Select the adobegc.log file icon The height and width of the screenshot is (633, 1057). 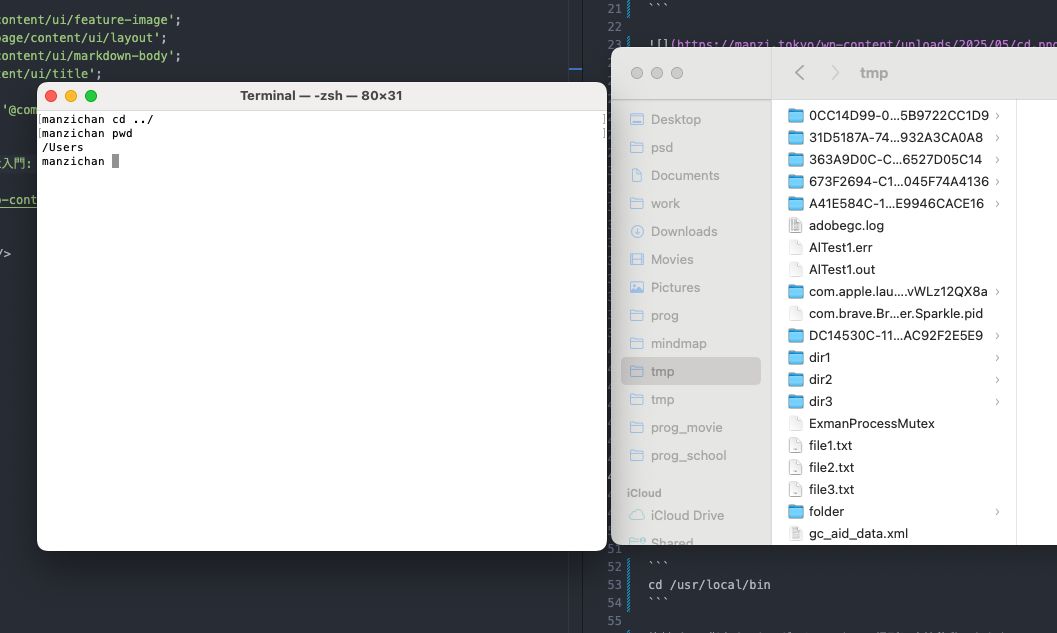click(796, 225)
